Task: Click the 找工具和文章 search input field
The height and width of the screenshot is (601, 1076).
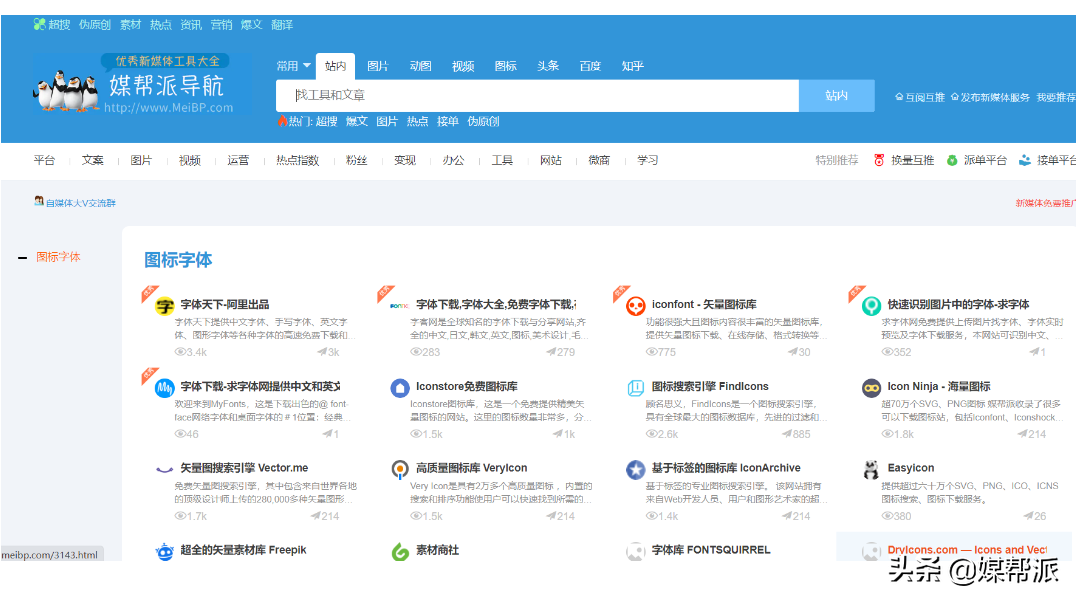Action: click(537, 95)
